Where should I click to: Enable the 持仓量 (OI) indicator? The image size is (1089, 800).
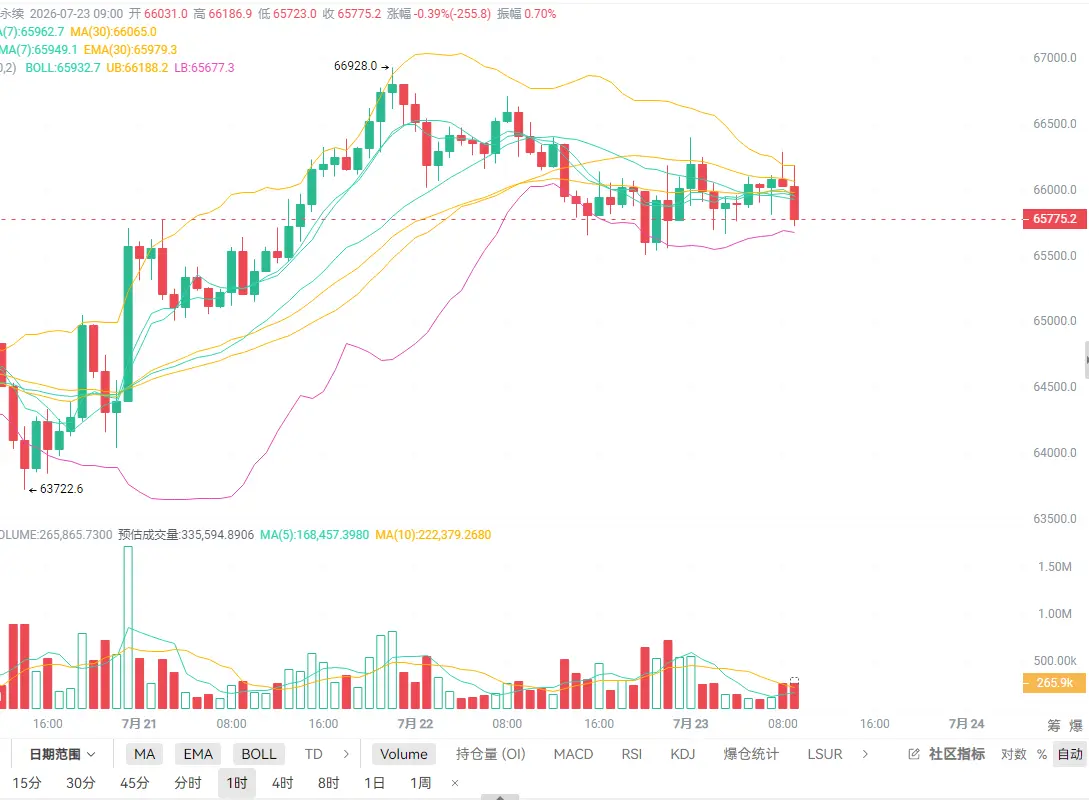pyautogui.click(x=490, y=754)
